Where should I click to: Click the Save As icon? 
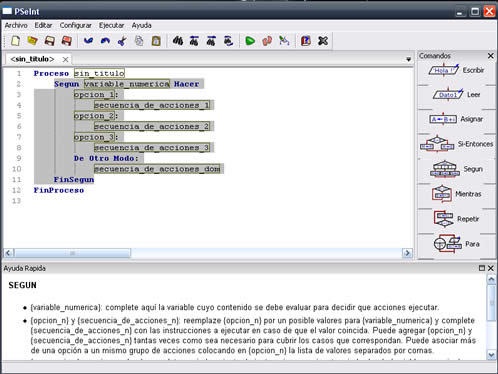[66, 41]
